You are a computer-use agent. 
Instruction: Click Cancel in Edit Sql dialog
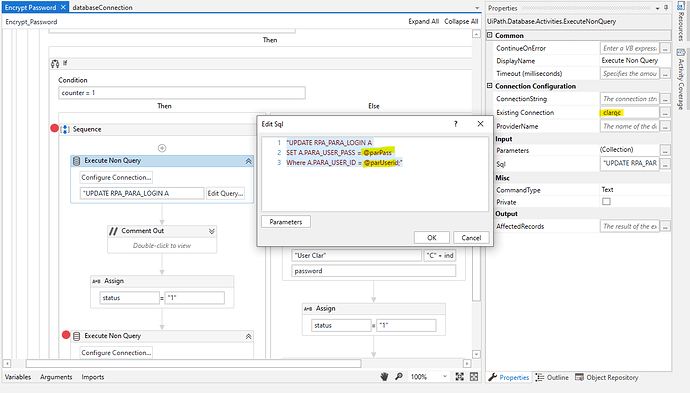[x=471, y=238]
